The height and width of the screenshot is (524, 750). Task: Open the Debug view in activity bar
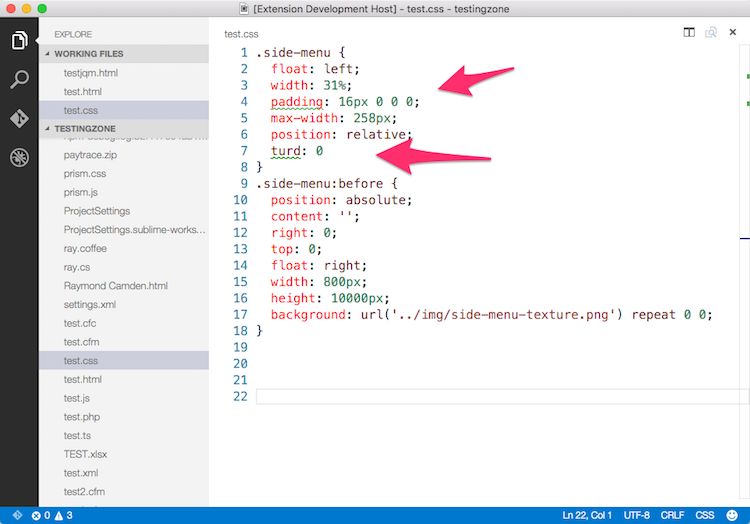(x=19, y=157)
